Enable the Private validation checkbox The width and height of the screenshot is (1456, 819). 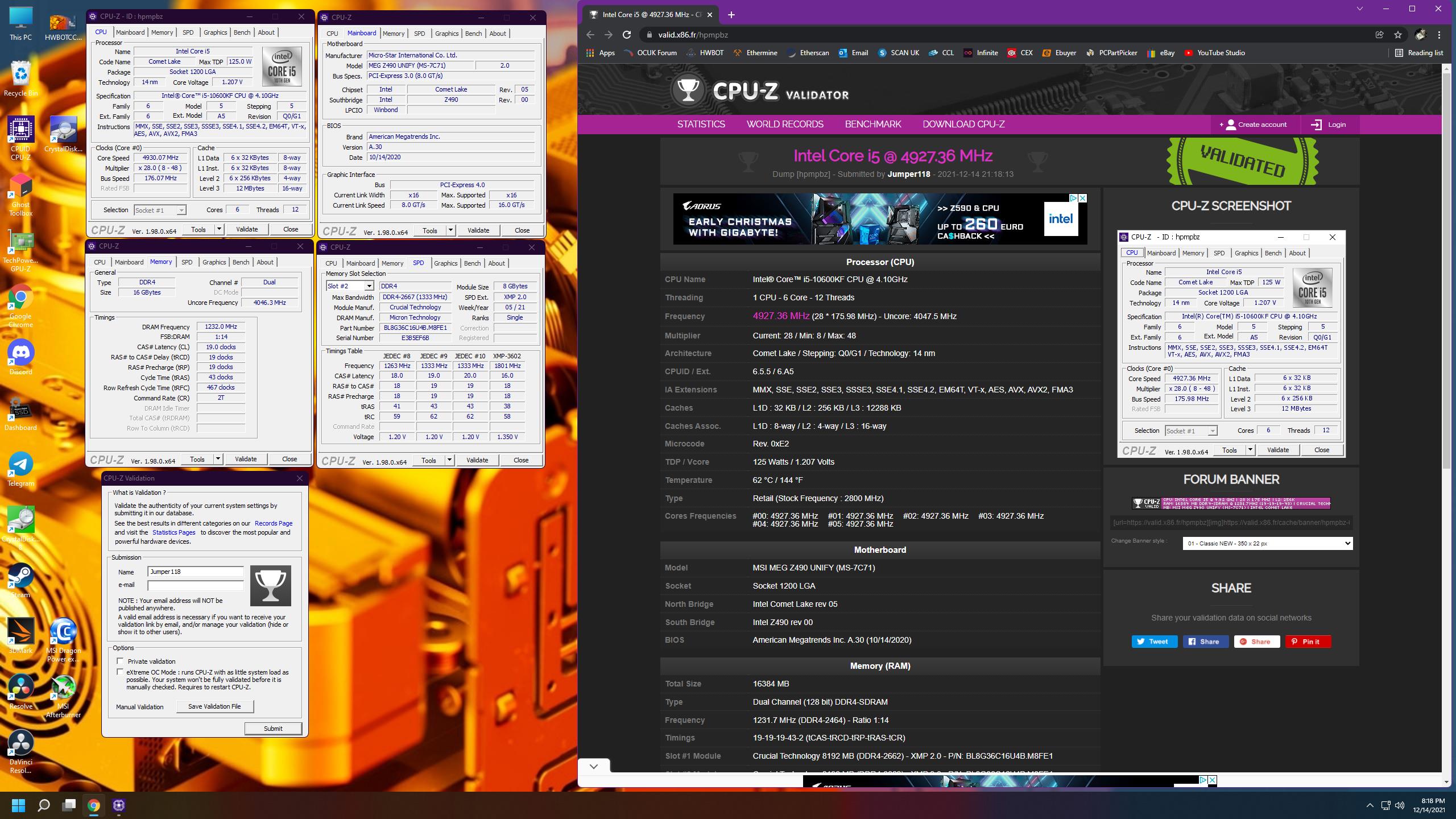coord(120,661)
